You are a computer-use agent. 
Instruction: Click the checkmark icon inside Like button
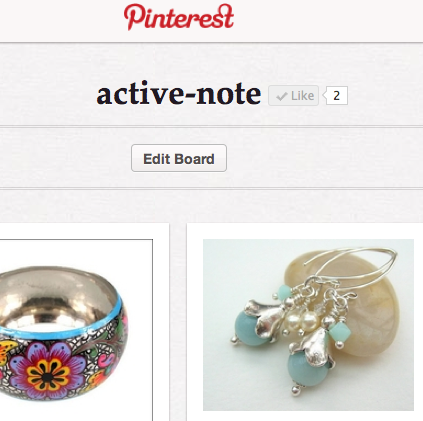tap(282, 96)
